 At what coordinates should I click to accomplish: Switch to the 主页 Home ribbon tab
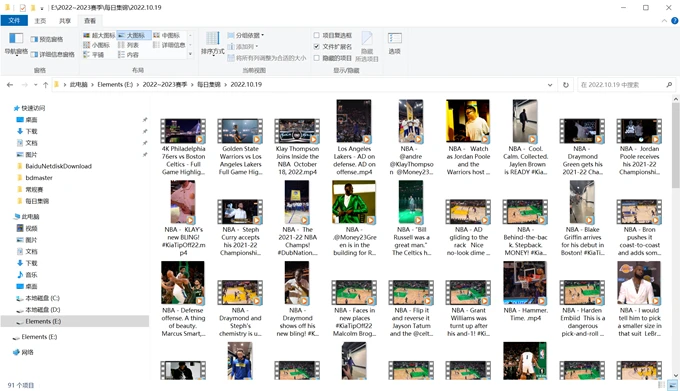[40, 21]
